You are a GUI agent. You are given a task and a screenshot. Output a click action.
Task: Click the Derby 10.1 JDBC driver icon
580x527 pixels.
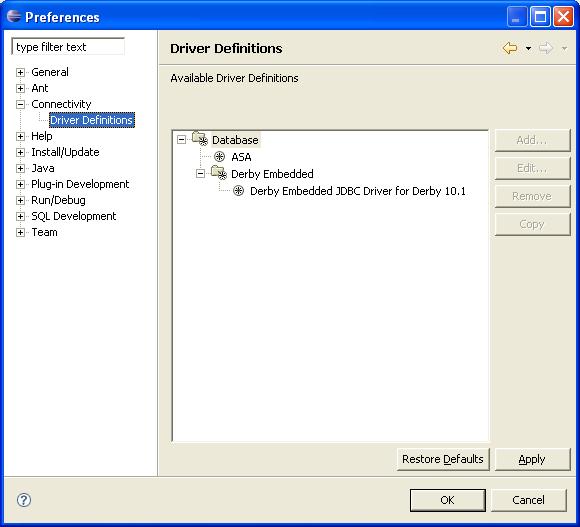tap(239, 191)
